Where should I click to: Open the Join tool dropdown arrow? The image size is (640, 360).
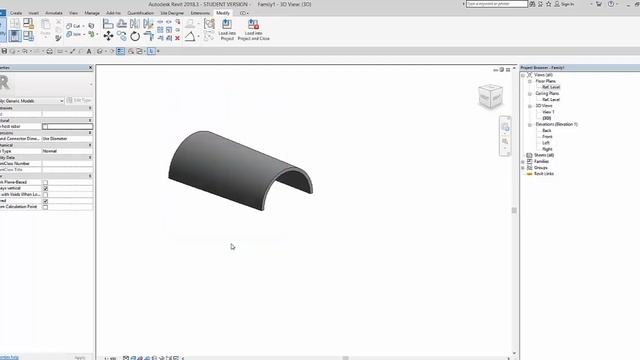84,35
